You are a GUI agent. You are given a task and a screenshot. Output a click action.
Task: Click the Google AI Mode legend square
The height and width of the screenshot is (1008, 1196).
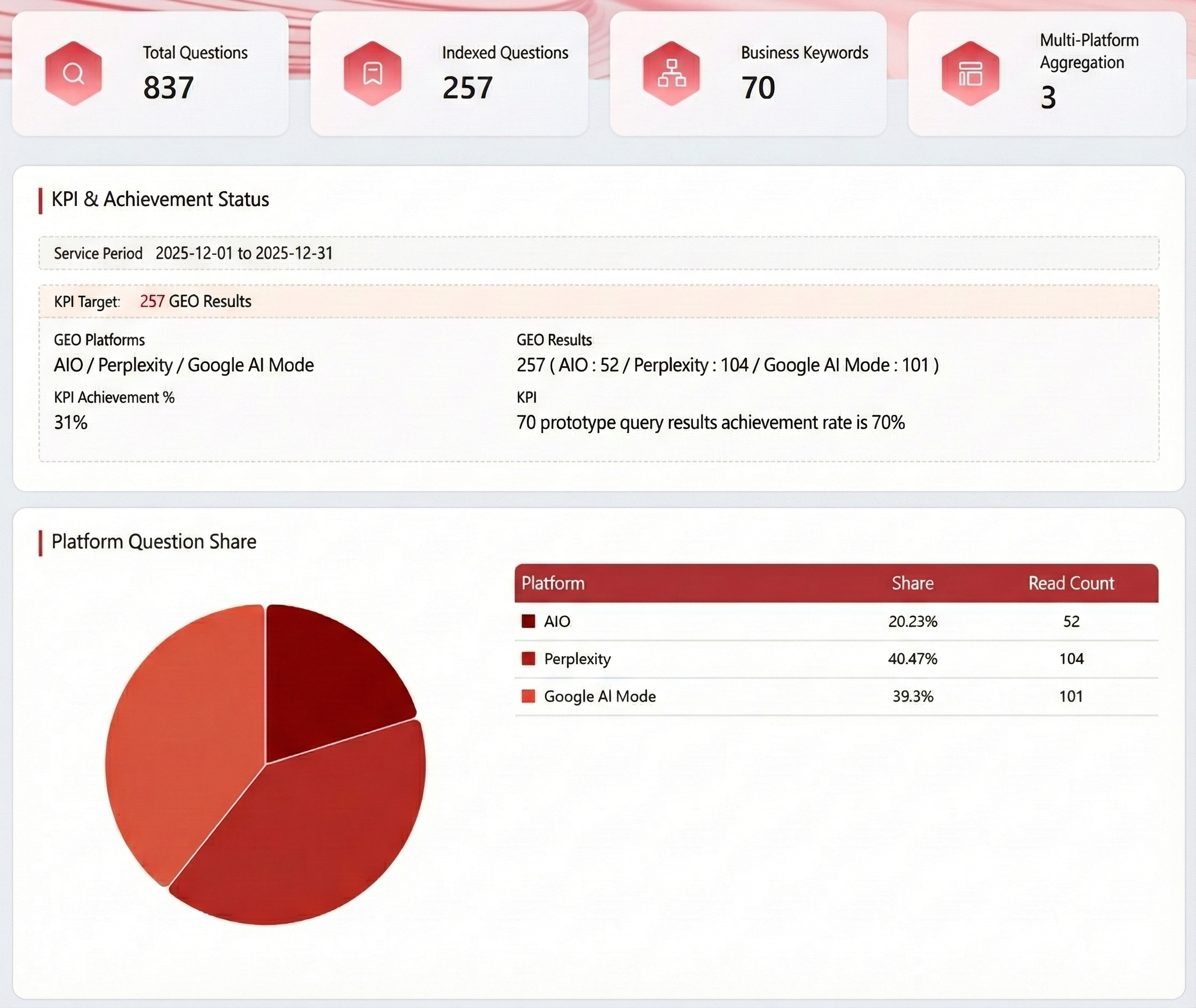pos(528,696)
